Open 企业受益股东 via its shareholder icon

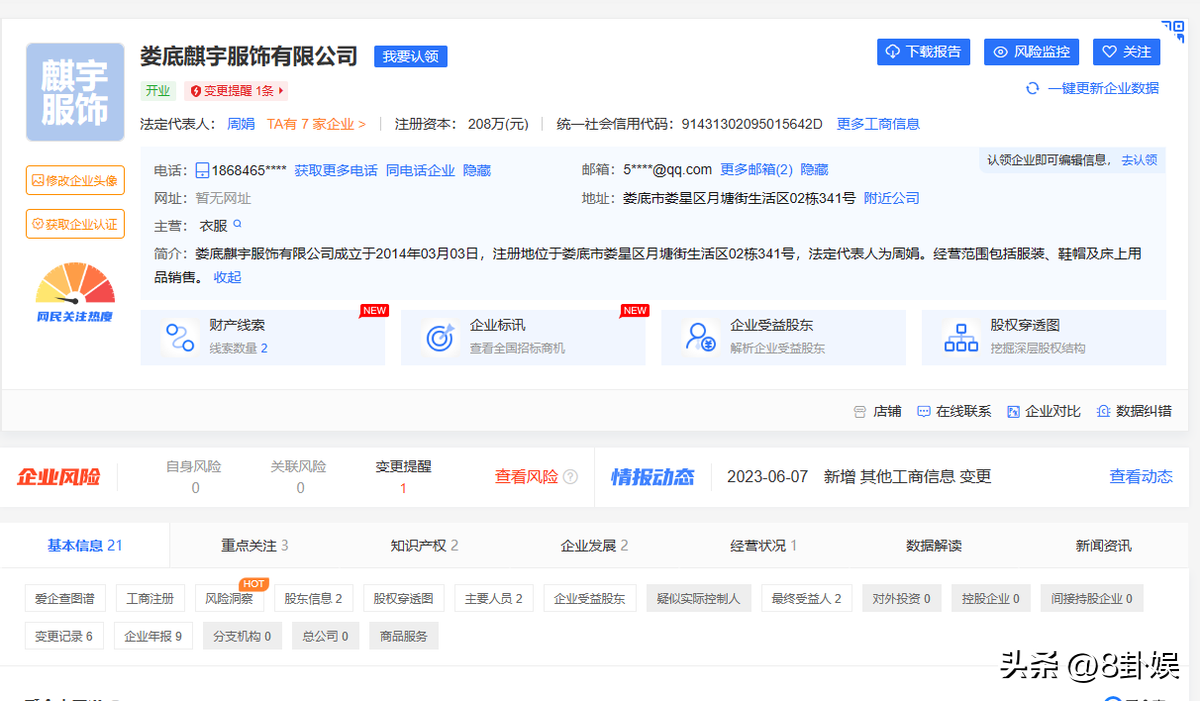tap(701, 338)
